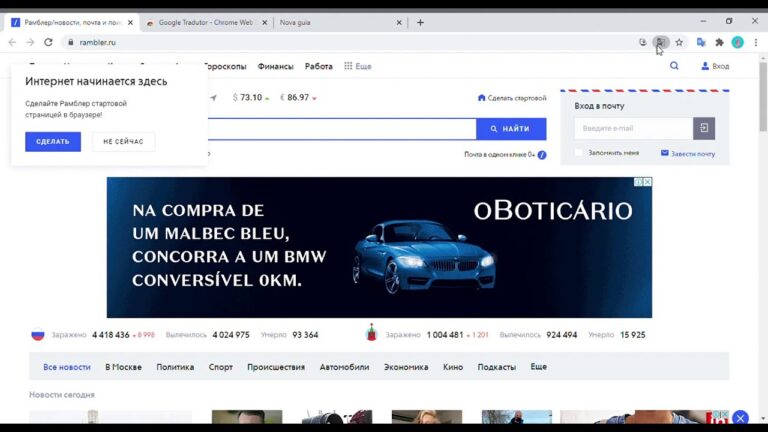Open Гороскопы in top navigation
Screen dimensions: 768x432
[225, 67]
